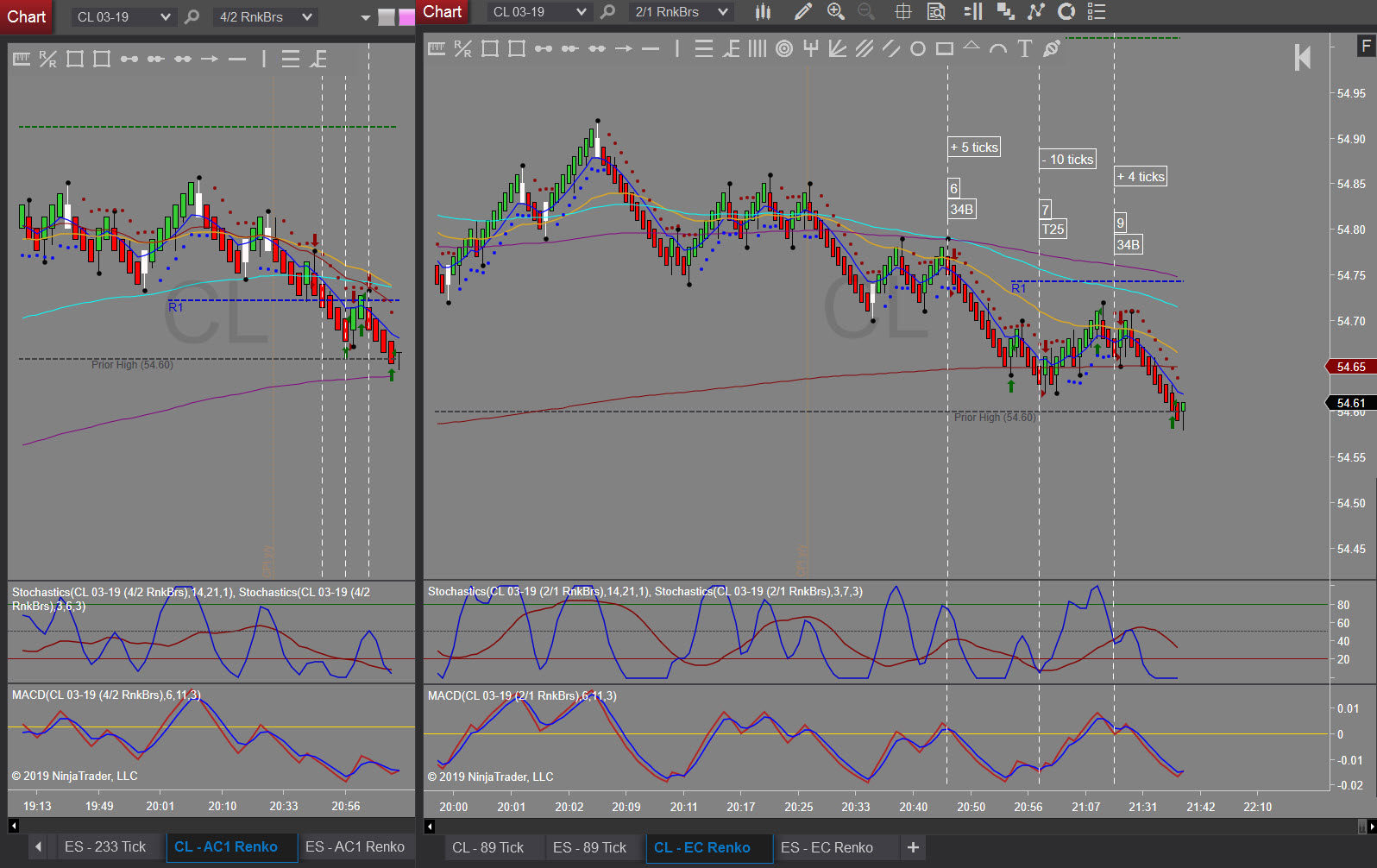The height and width of the screenshot is (868, 1377).
Task: Select Fibonacci circle tool
Action: [784, 49]
